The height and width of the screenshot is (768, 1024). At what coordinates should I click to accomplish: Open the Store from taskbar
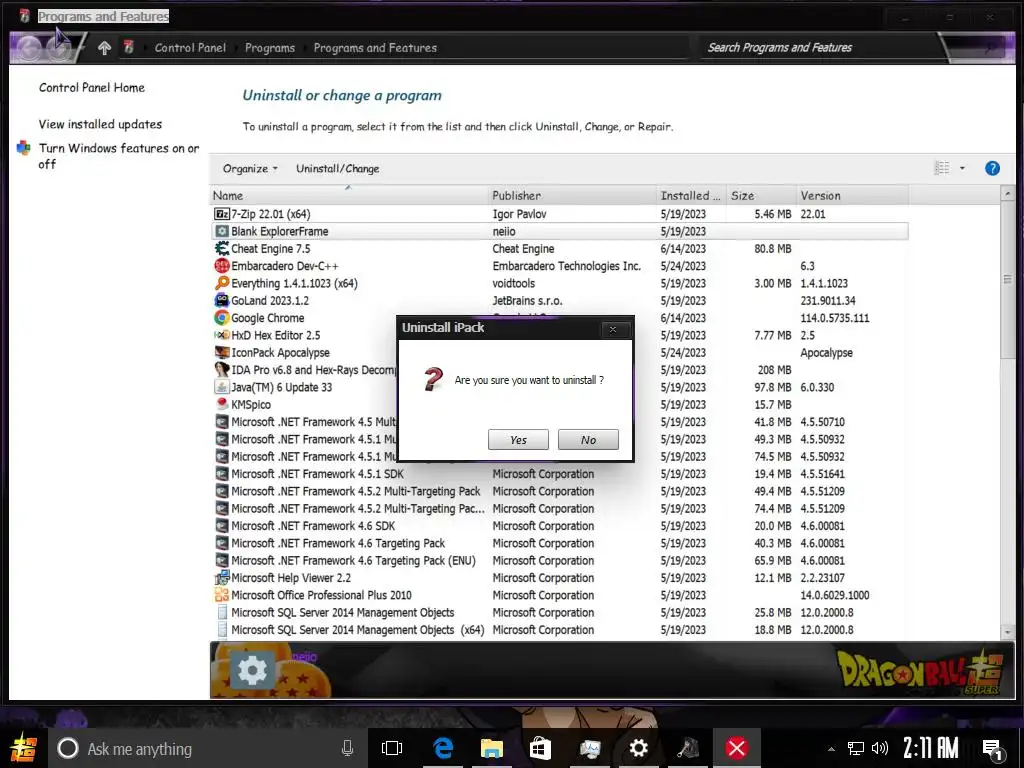(x=540, y=748)
